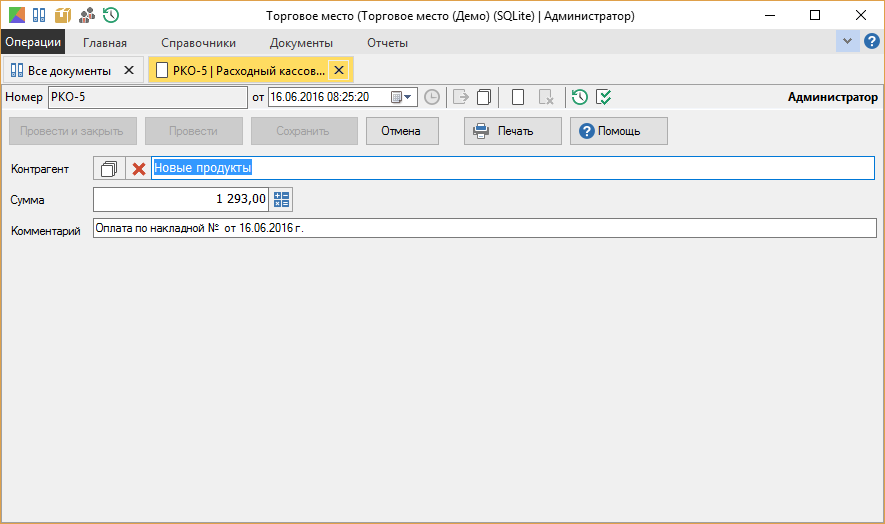Click the Сумма label

[27, 200]
